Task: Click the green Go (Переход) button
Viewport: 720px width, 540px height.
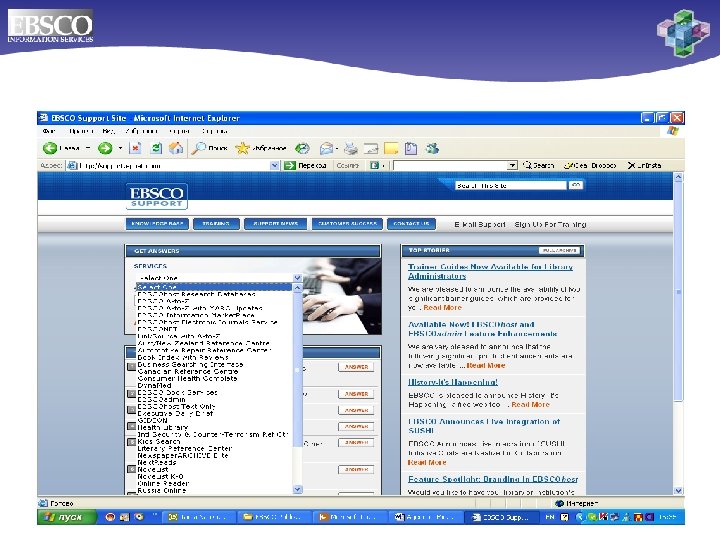Action: click(x=306, y=165)
